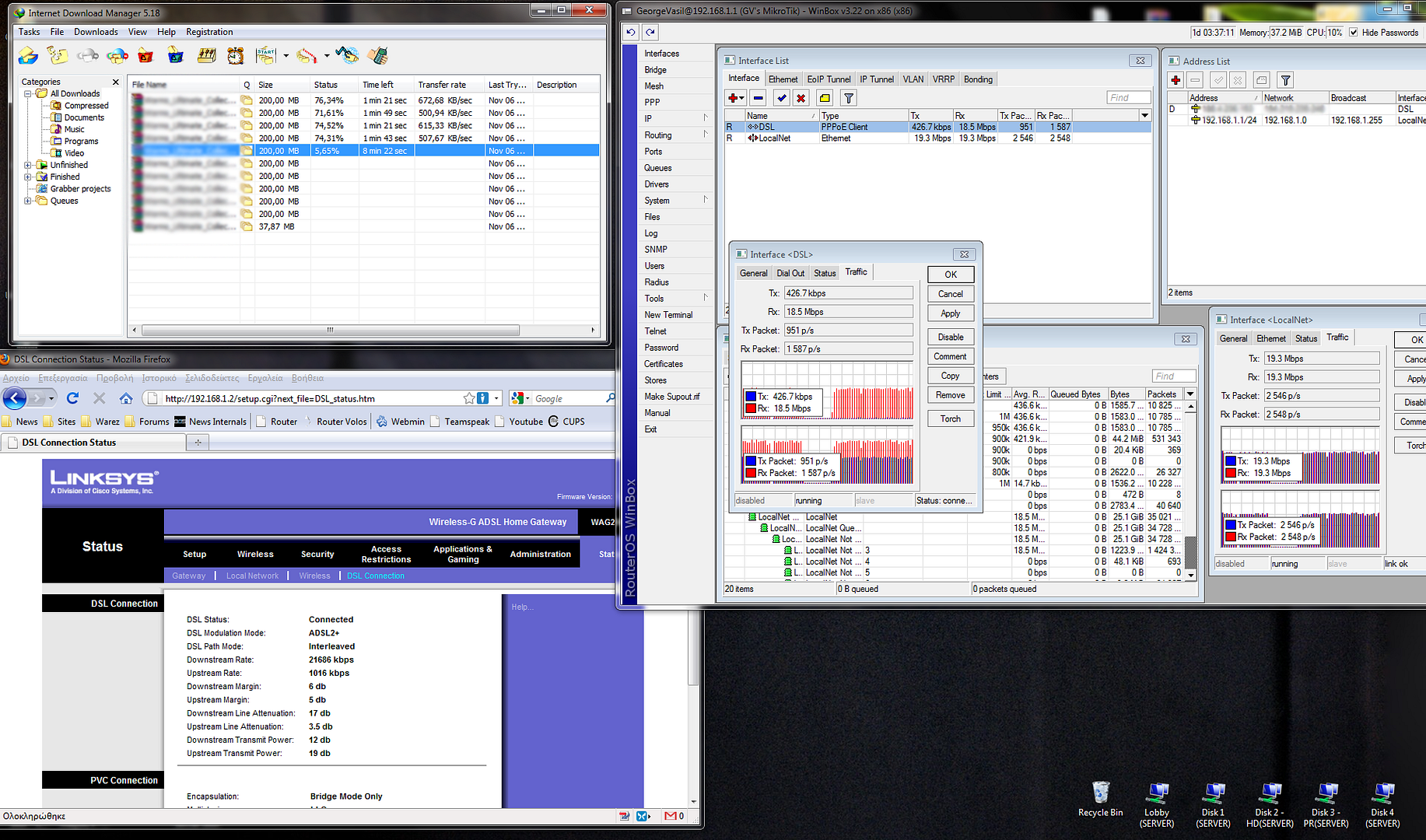Switch to the EoIP Tunnel tab
The height and width of the screenshot is (840, 1426).
click(x=828, y=79)
